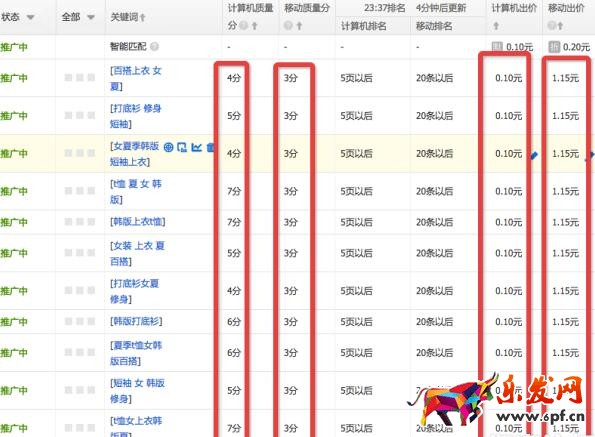The image size is (595, 437).
Task: Click the 0.10元 computer bid for 智能匹配
Action: (519, 47)
